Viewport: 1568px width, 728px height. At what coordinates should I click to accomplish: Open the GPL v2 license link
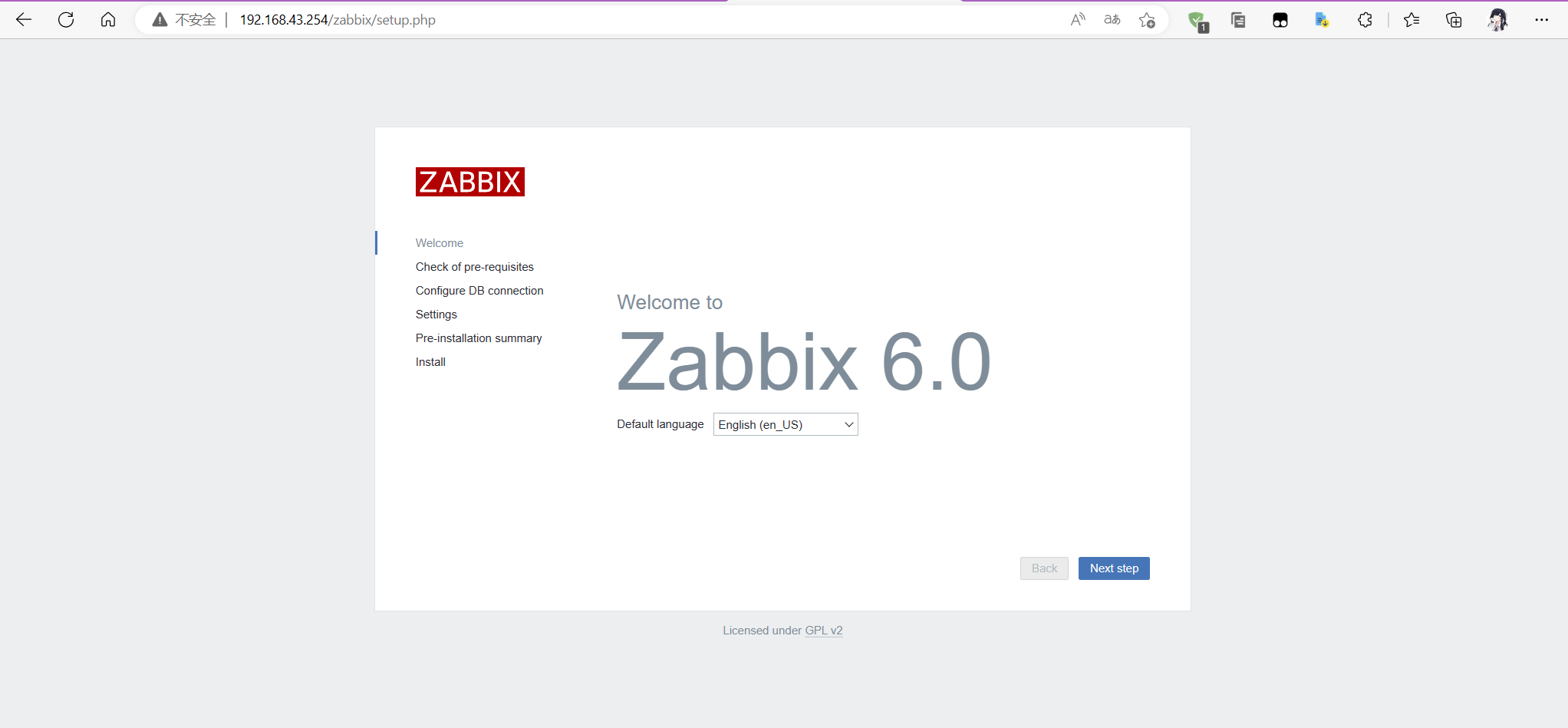(823, 630)
